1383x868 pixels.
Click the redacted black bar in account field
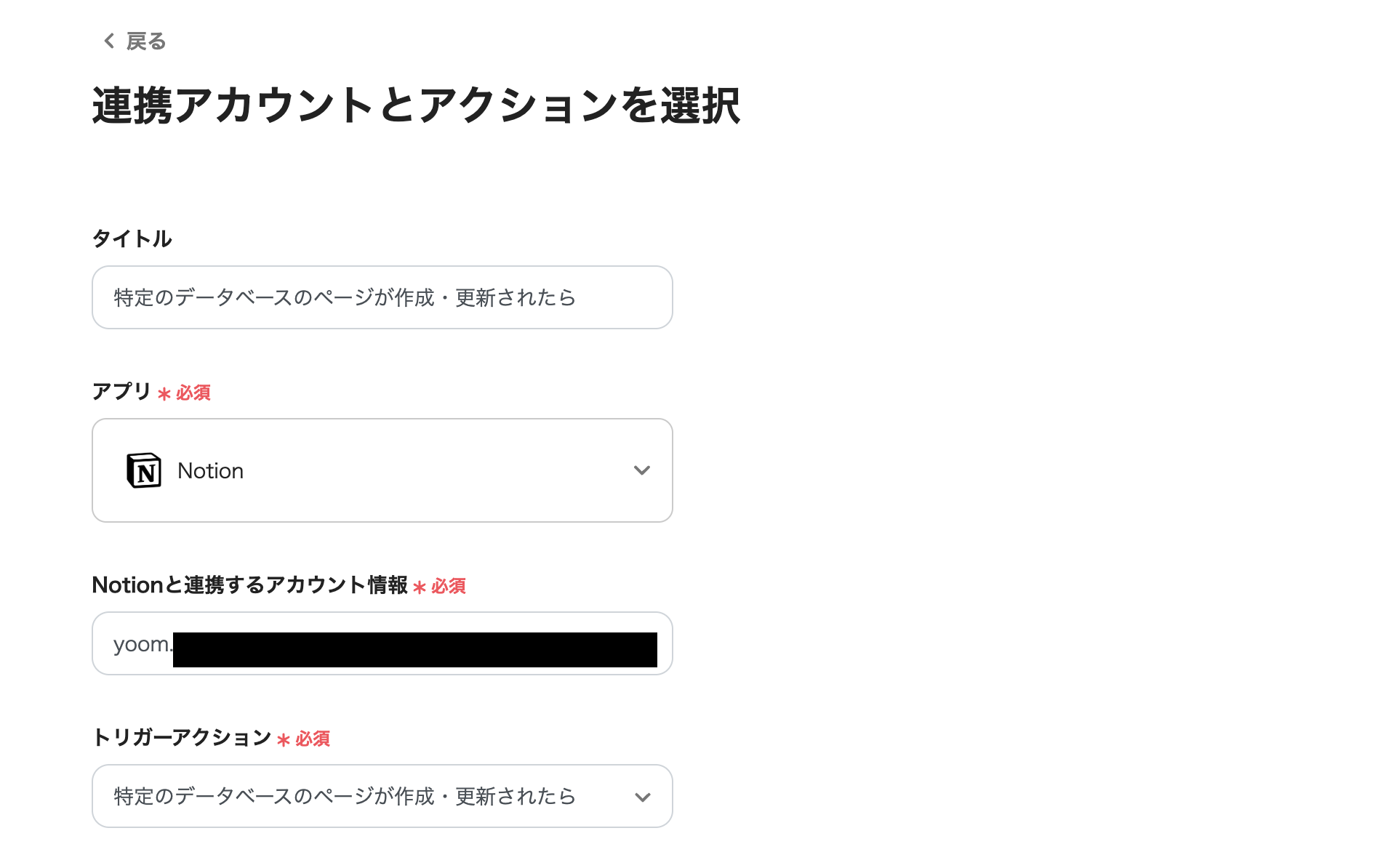pyautogui.click(x=414, y=643)
